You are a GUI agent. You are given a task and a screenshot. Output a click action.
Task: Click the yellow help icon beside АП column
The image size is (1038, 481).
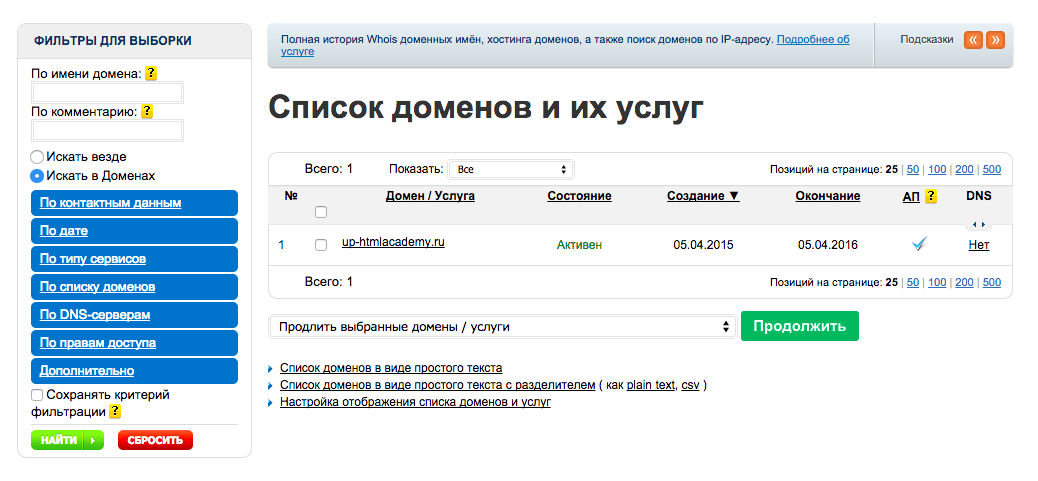[x=931, y=197]
